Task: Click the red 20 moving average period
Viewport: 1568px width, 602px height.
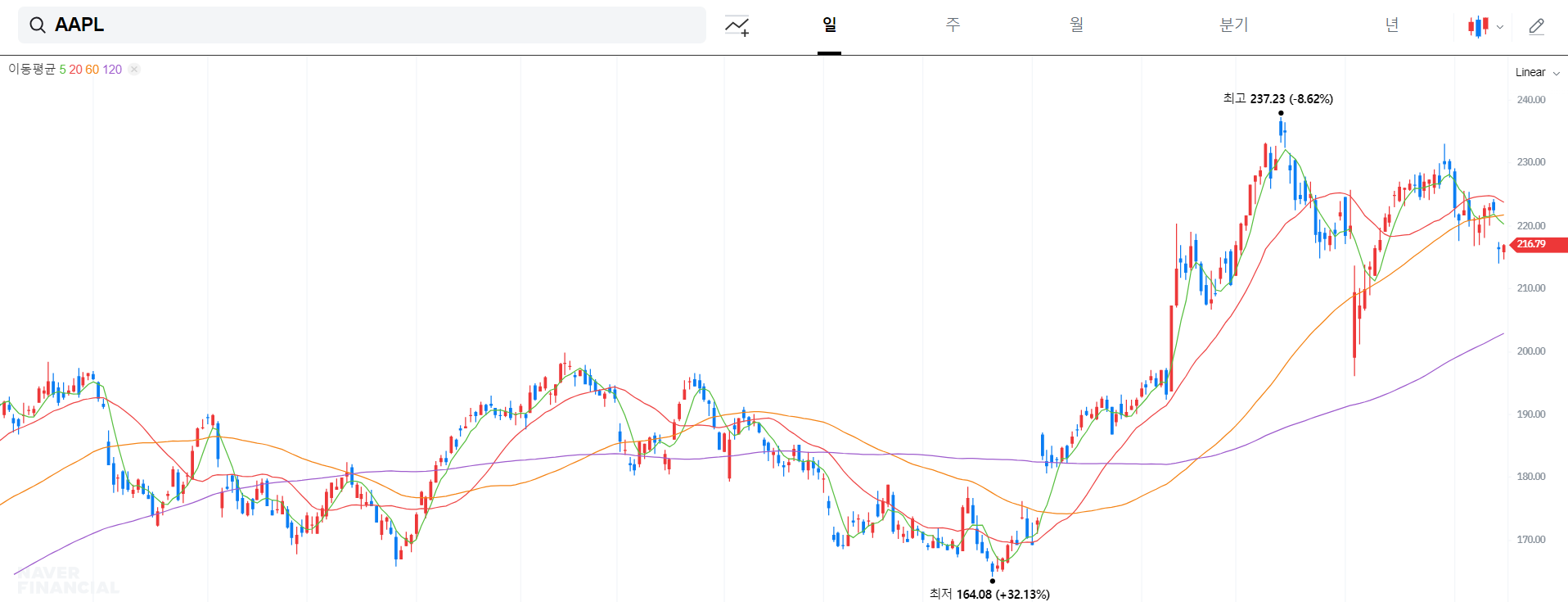Action: [75, 70]
